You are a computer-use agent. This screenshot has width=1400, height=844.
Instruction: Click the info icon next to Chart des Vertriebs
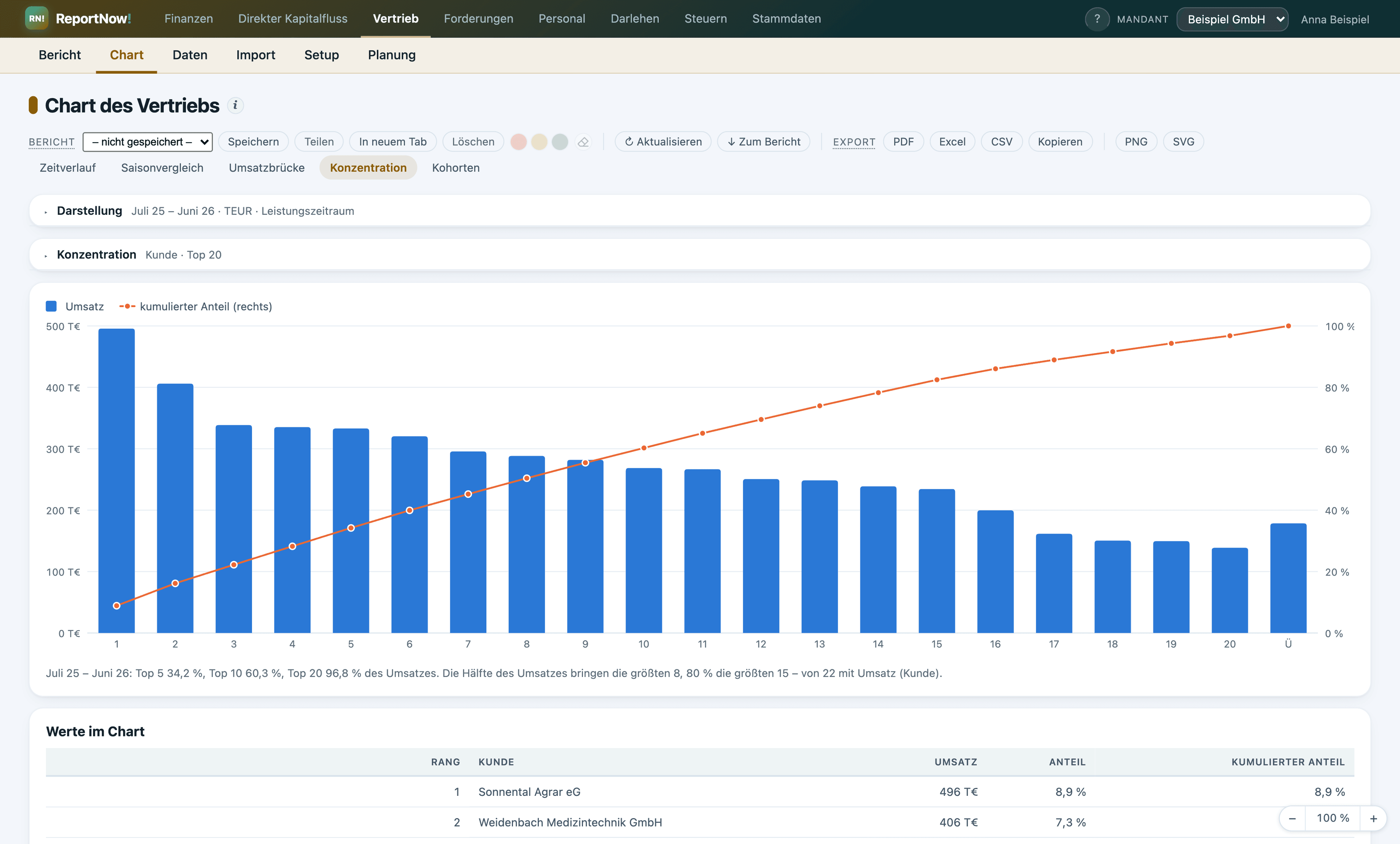point(235,105)
